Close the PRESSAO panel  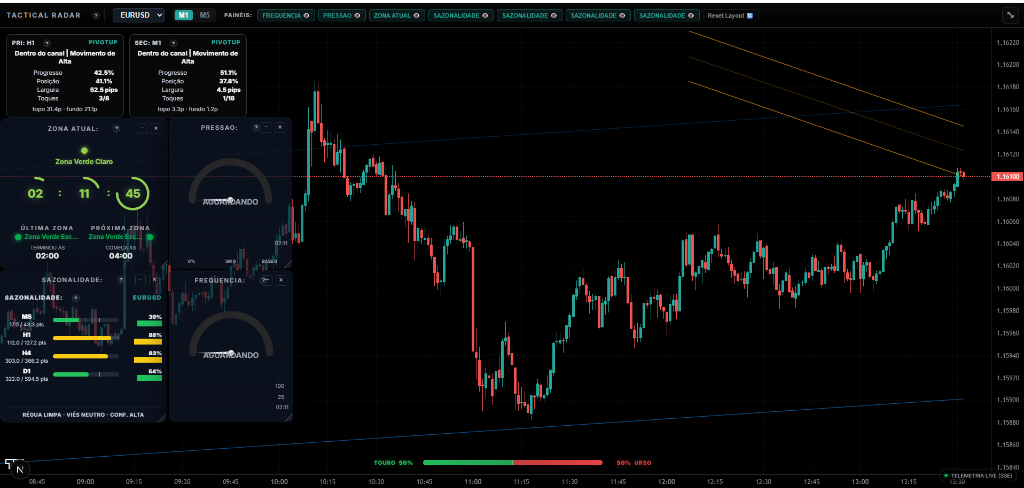pyautogui.click(x=280, y=128)
